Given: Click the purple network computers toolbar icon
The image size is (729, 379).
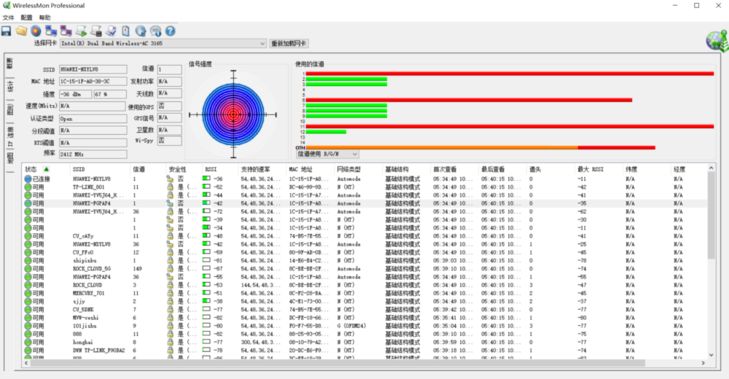Looking at the screenshot, I should click(66, 31).
